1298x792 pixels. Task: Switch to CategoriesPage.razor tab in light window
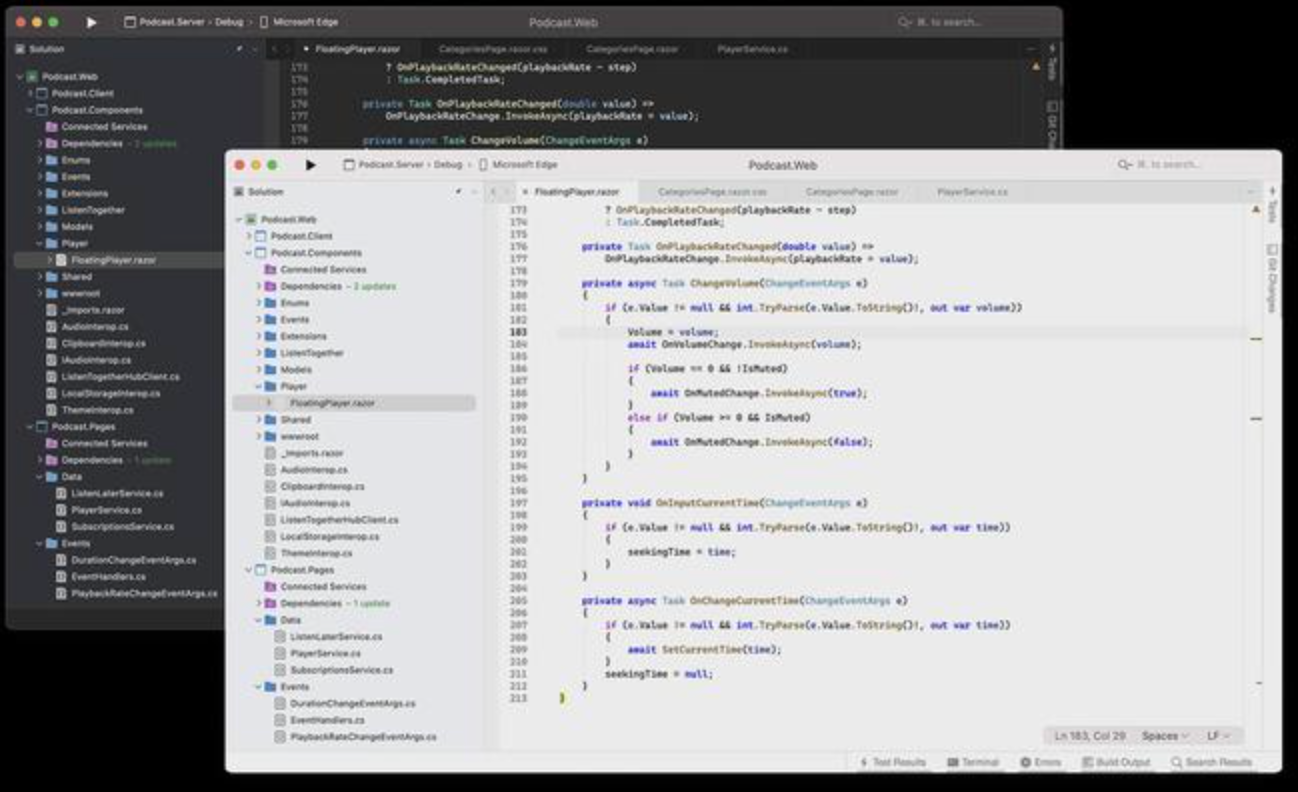[x=852, y=191]
